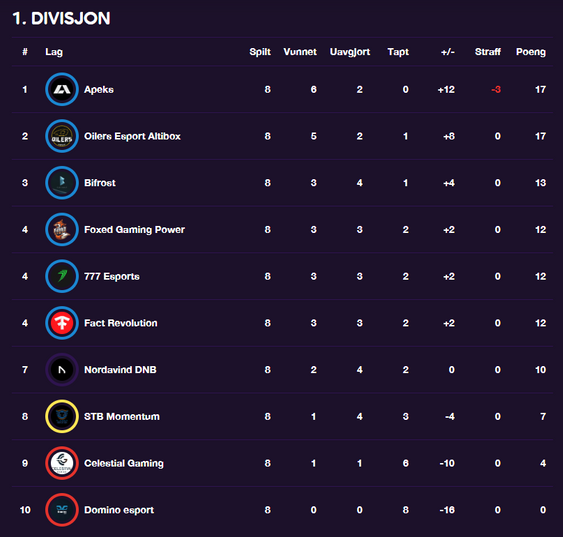Open the Domino esport team name

pyautogui.click(x=119, y=510)
